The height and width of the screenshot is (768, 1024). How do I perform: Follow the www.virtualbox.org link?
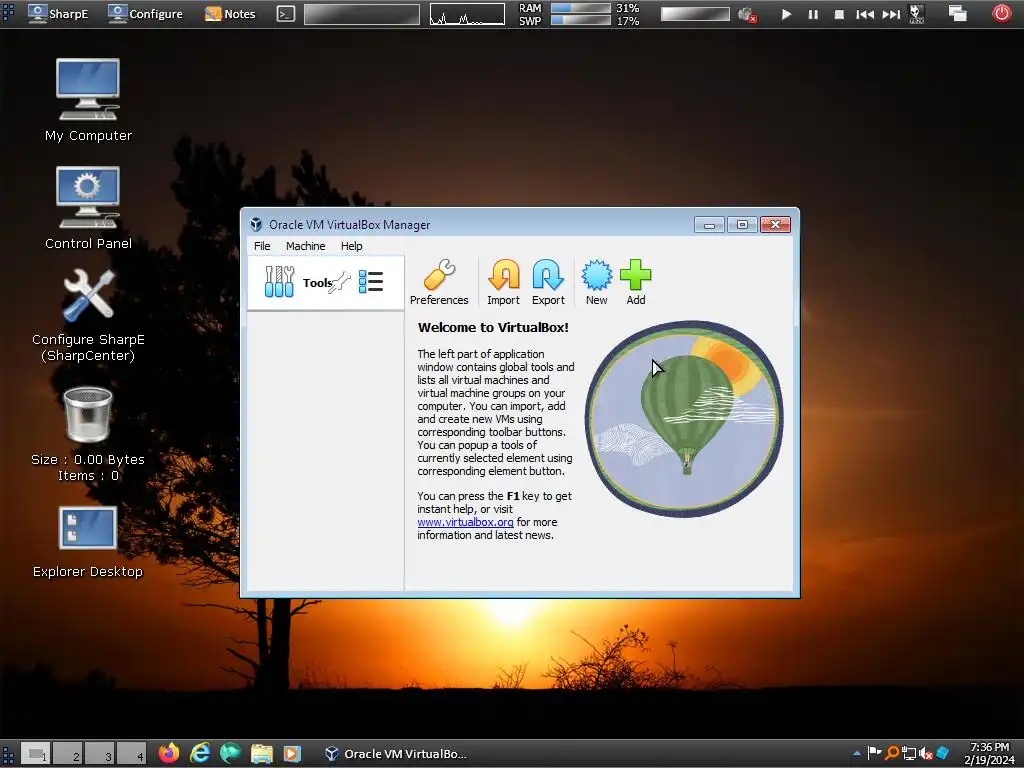tap(465, 522)
